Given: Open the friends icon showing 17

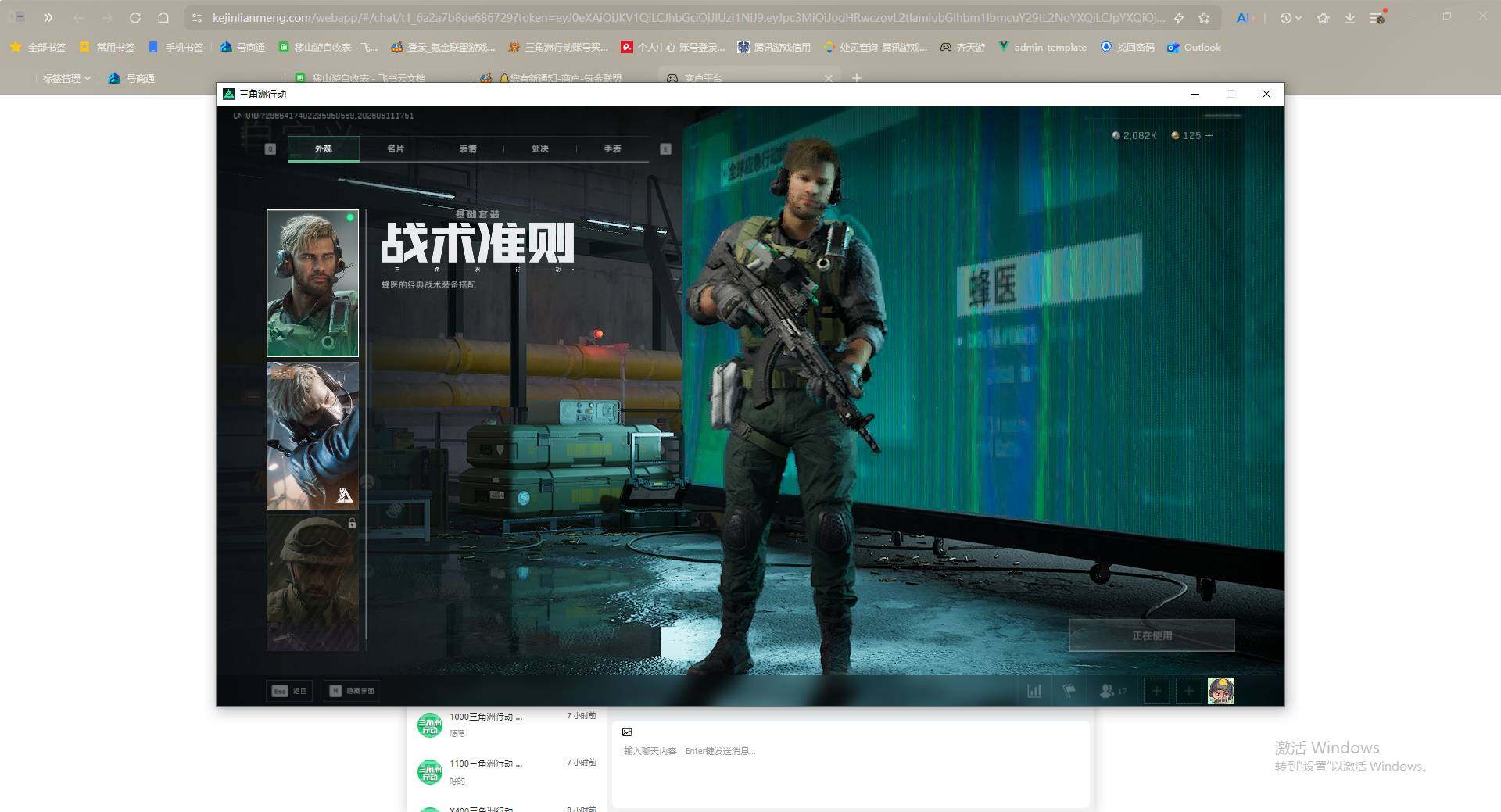Looking at the screenshot, I should tap(1113, 691).
